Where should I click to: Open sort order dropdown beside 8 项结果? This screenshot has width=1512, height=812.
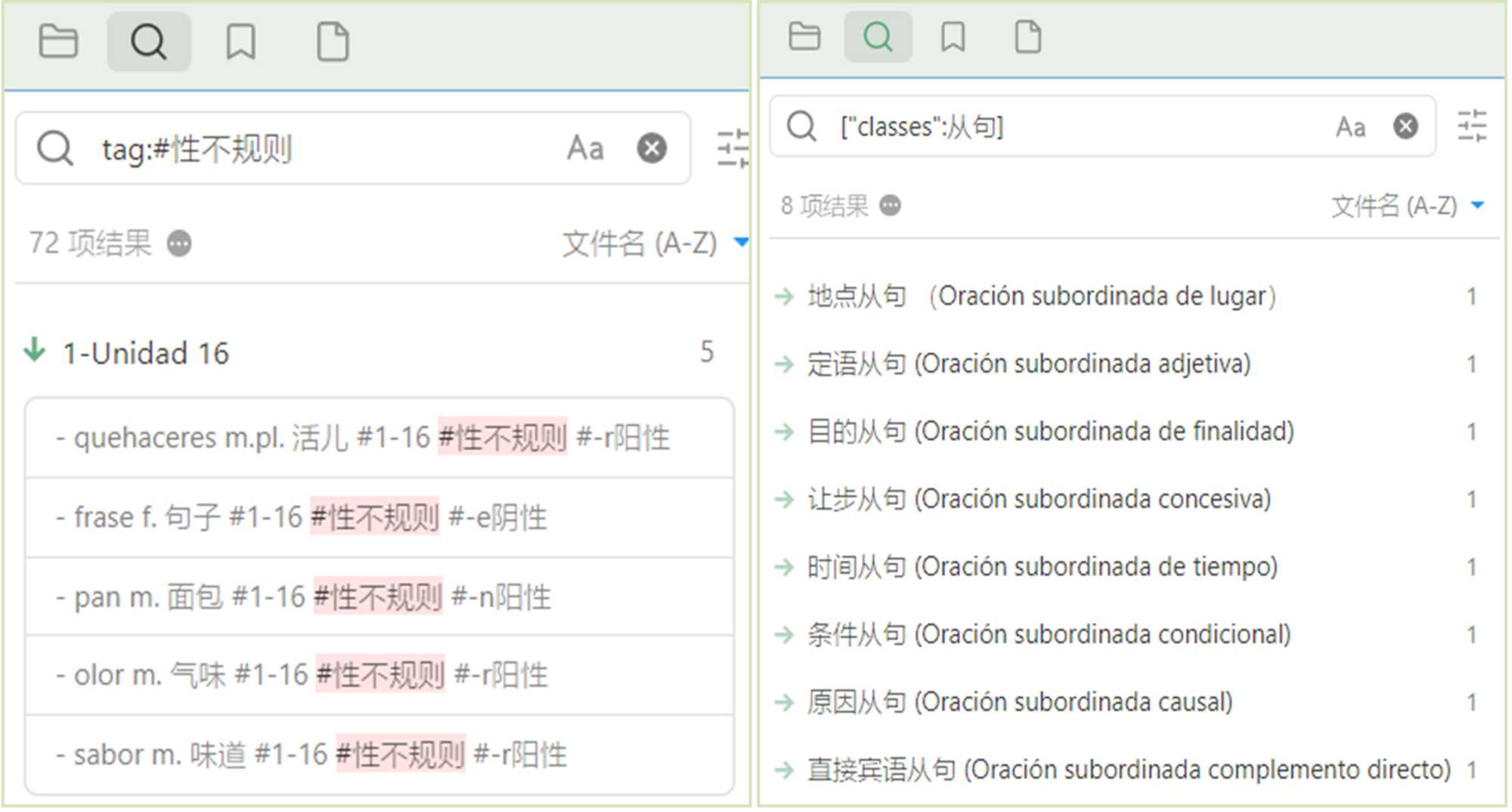coord(1407,206)
